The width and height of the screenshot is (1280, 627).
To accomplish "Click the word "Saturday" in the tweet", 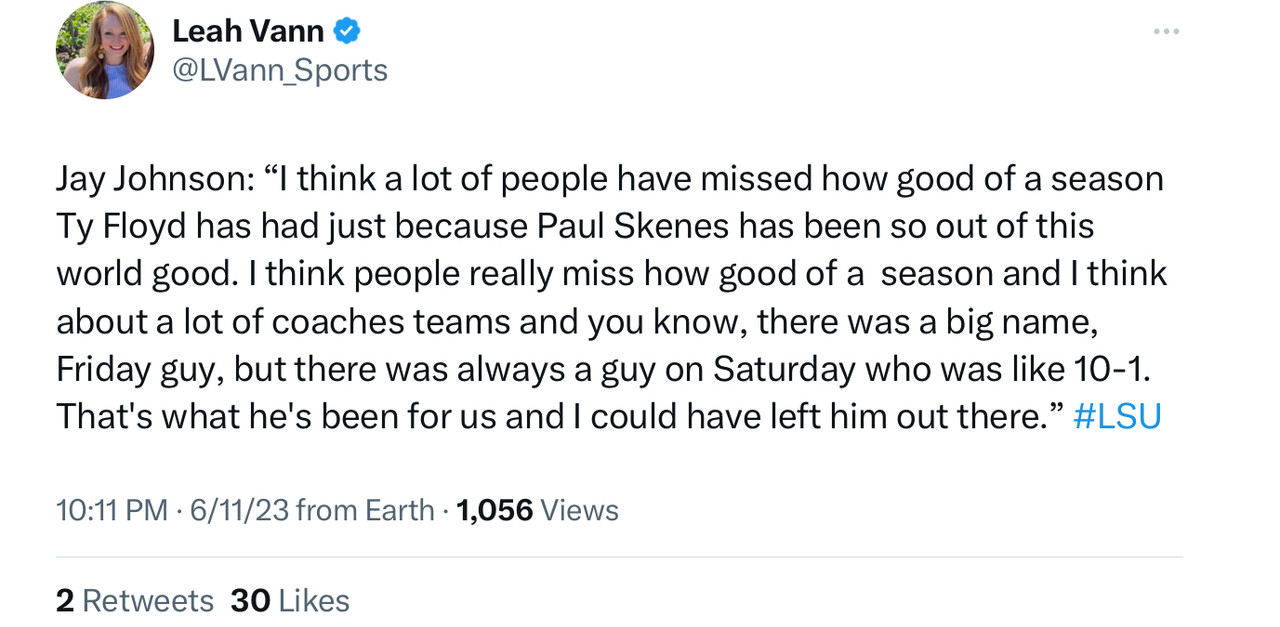I will click(x=784, y=369).
